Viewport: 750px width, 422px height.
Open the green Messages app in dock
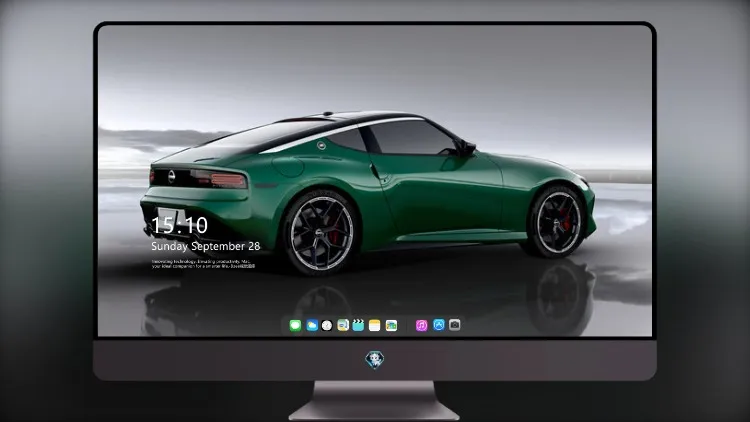(295, 325)
